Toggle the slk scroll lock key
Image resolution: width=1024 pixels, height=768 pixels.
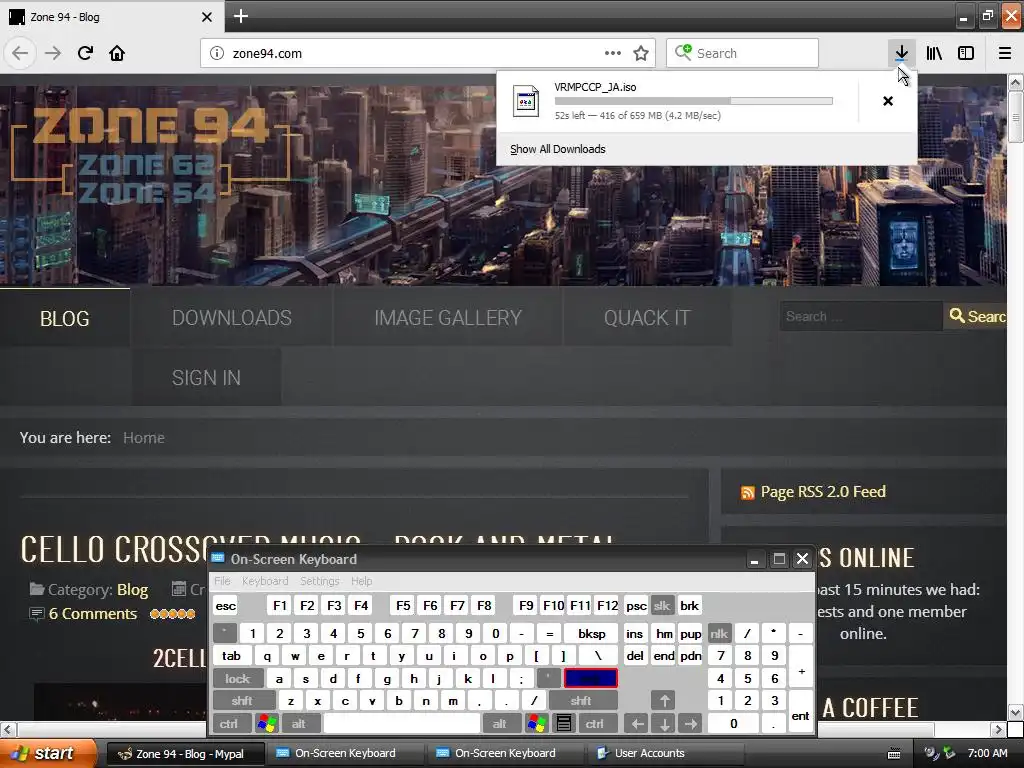coord(662,606)
